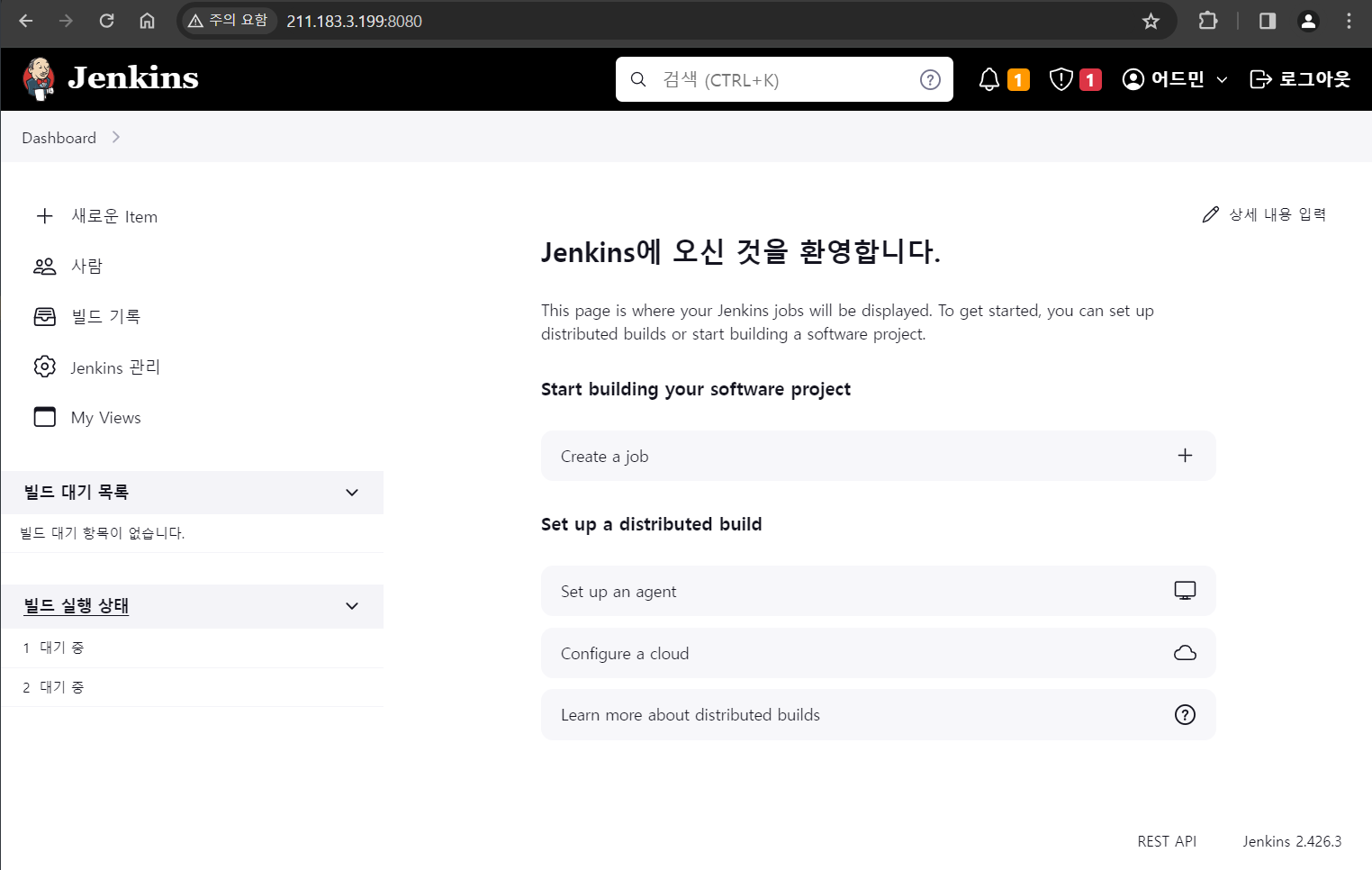Click 'Start building your software project' heading
The width and height of the screenshot is (1372, 870).
coord(696,389)
